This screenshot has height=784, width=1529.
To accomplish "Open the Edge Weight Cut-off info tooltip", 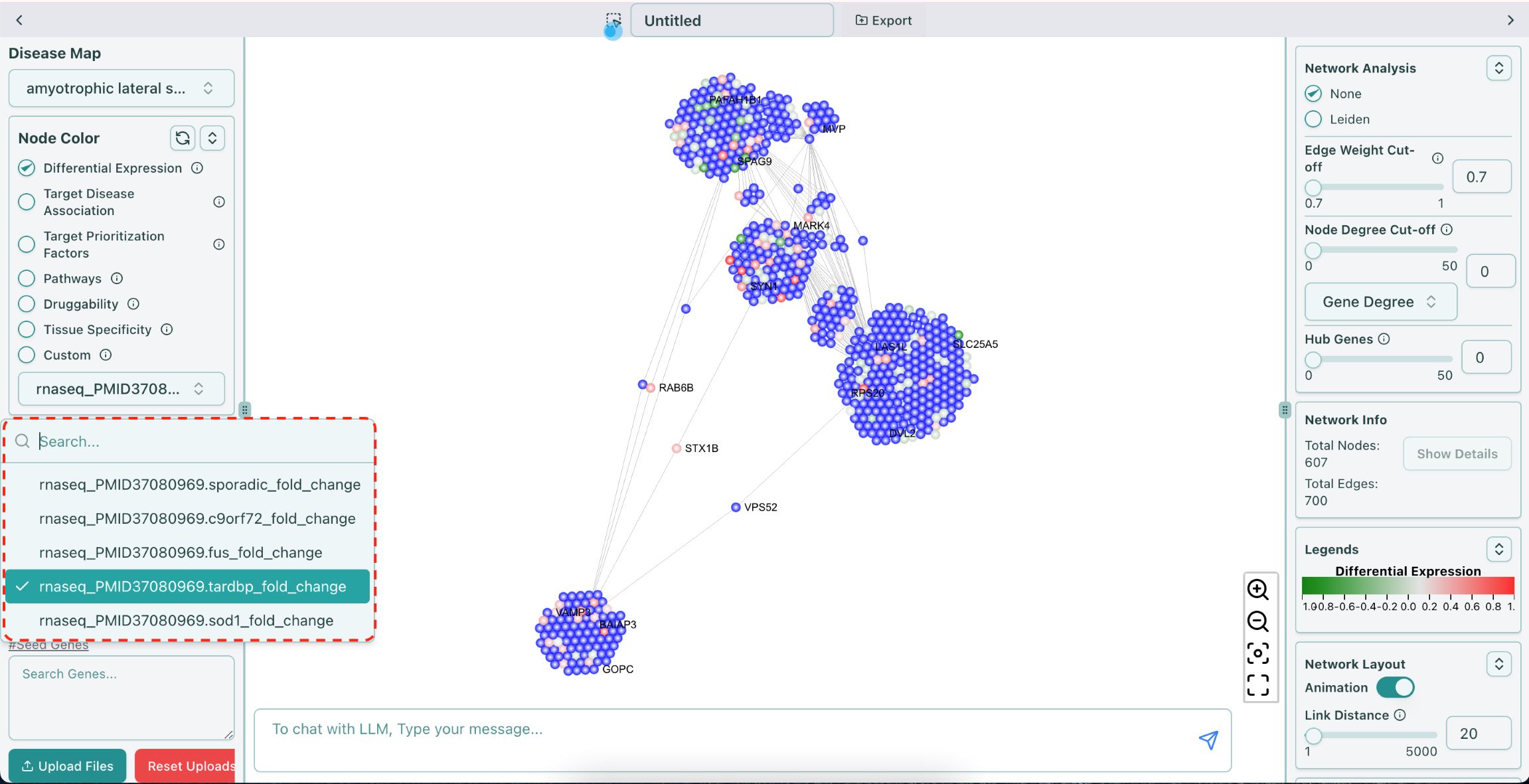I will (1437, 158).
